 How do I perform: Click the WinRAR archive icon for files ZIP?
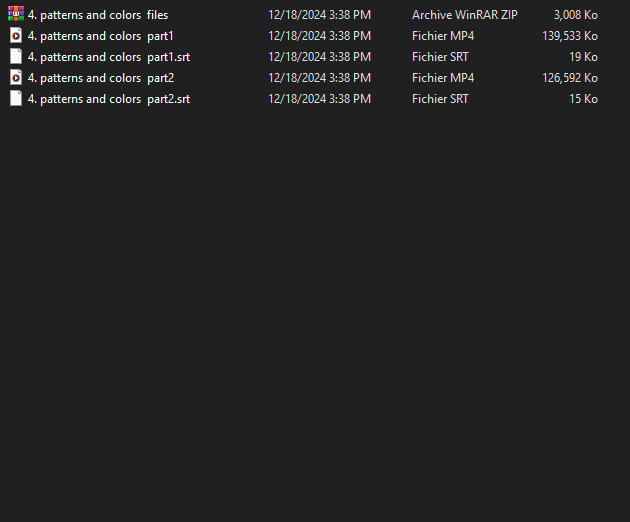[x=16, y=15]
